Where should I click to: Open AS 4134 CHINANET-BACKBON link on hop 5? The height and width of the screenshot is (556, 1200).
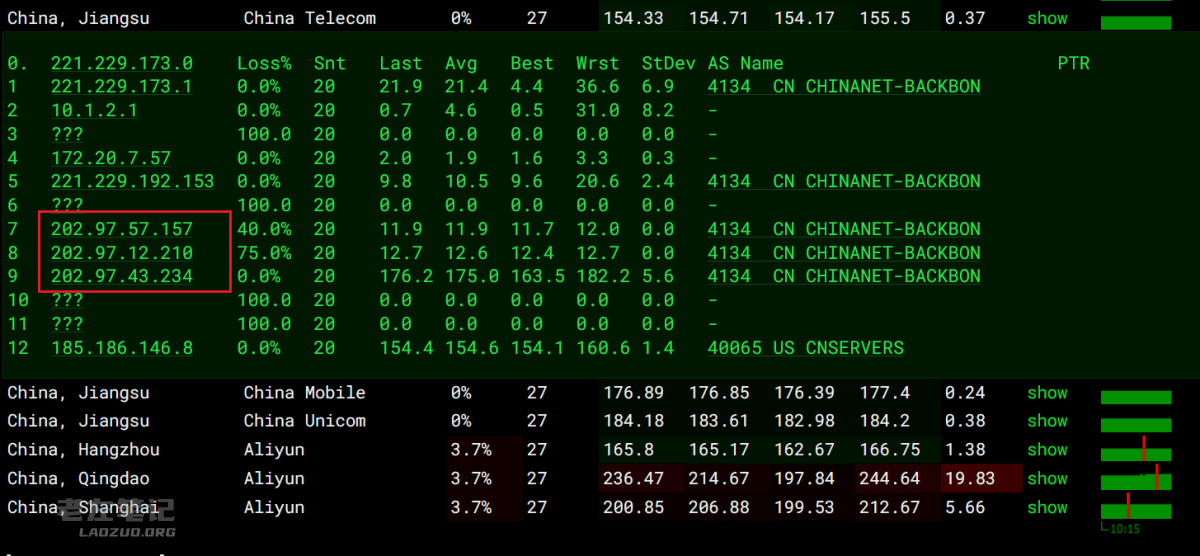click(844, 182)
